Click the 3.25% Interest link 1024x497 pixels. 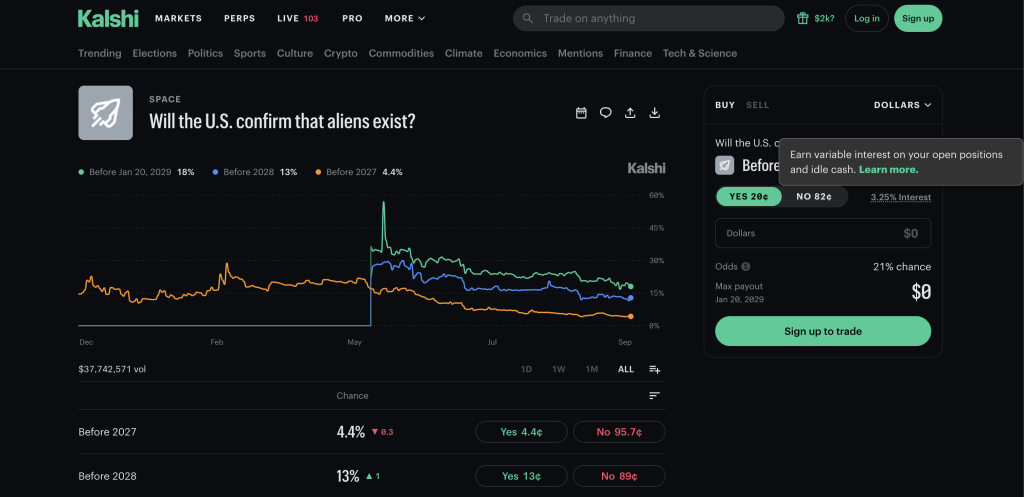point(901,197)
